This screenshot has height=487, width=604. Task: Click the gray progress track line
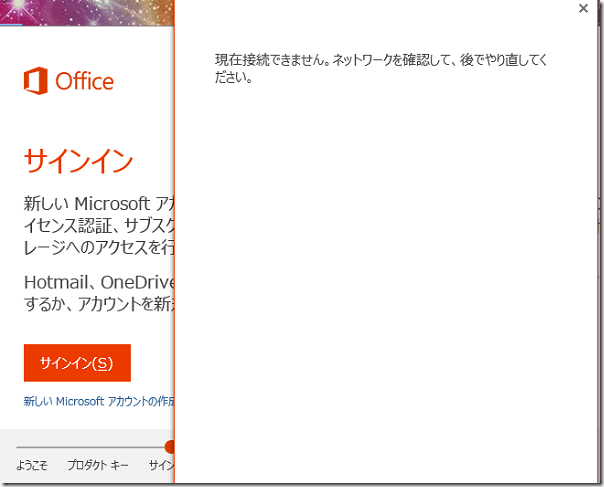[x=90, y=447]
